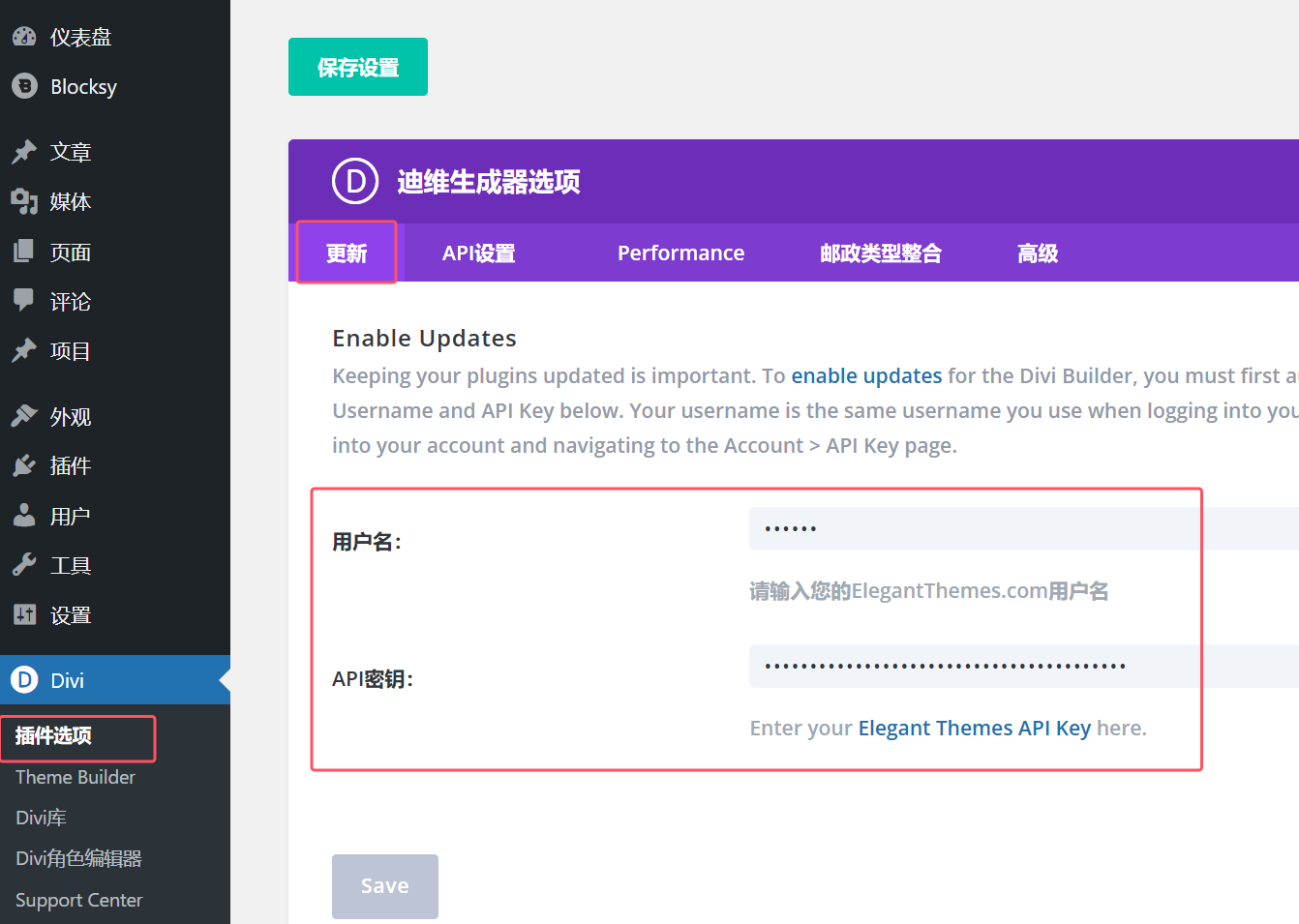The height and width of the screenshot is (924, 1299).
Task: Switch to the 邮政类型整合 tab
Action: 881,253
